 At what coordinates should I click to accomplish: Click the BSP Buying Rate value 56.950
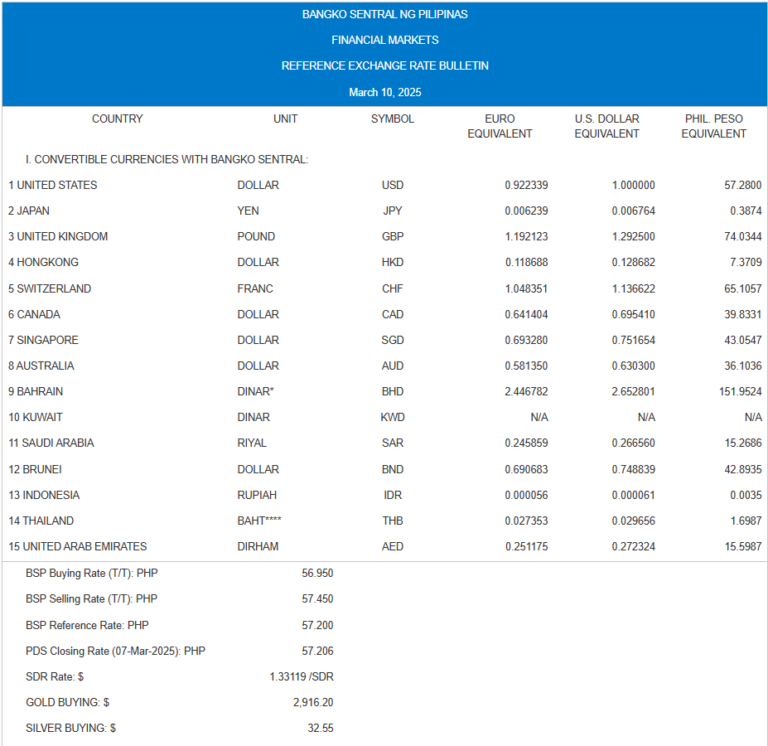coord(317,573)
